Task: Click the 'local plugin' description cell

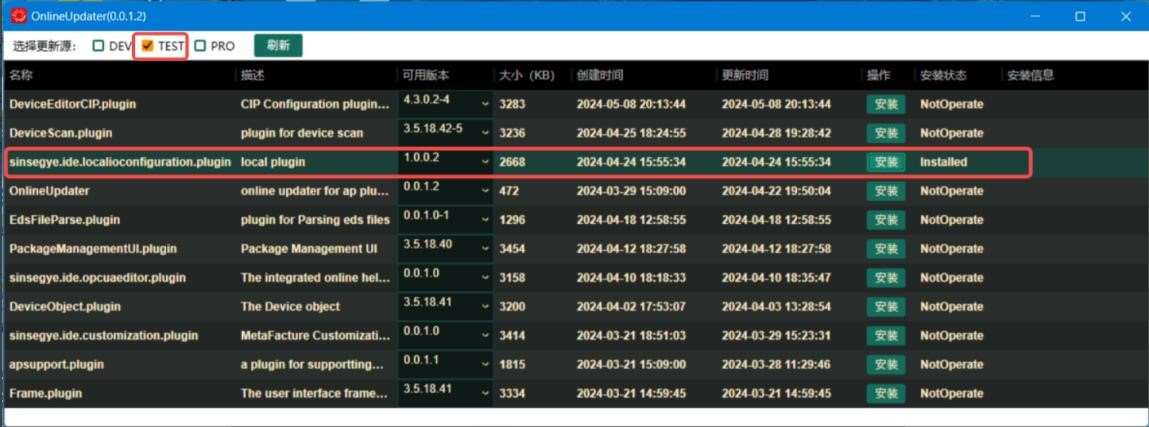Action: (x=273, y=162)
